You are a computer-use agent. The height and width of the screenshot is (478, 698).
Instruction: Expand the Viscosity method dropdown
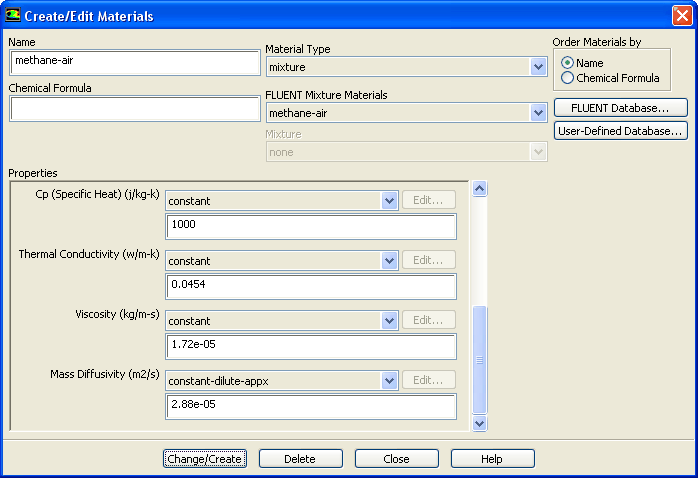click(390, 321)
